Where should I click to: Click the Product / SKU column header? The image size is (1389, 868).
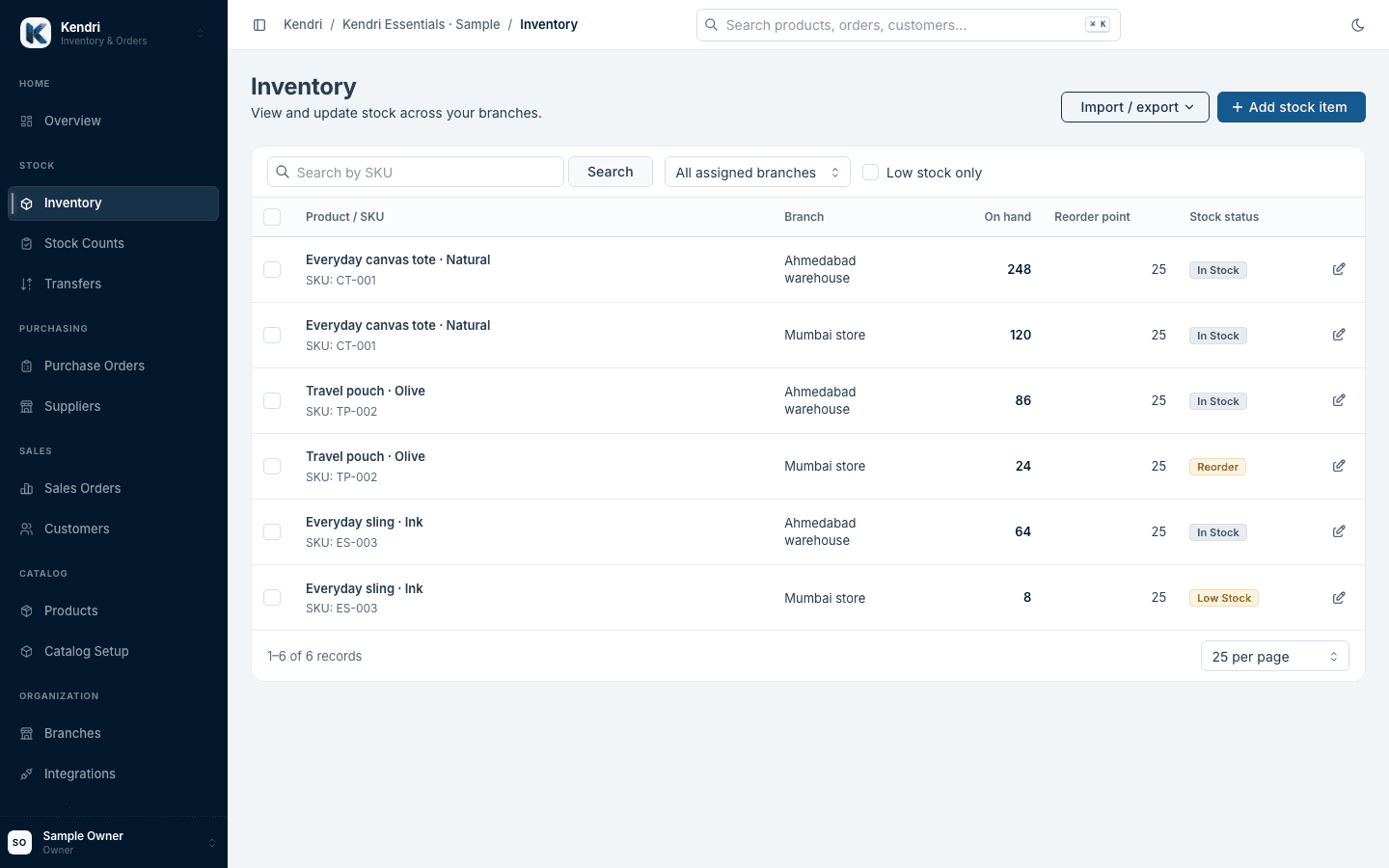pyautogui.click(x=345, y=217)
